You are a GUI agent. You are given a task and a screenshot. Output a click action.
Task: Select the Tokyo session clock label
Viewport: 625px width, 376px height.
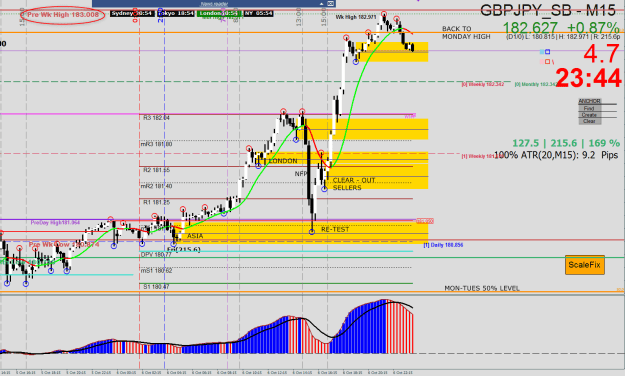point(175,14)
